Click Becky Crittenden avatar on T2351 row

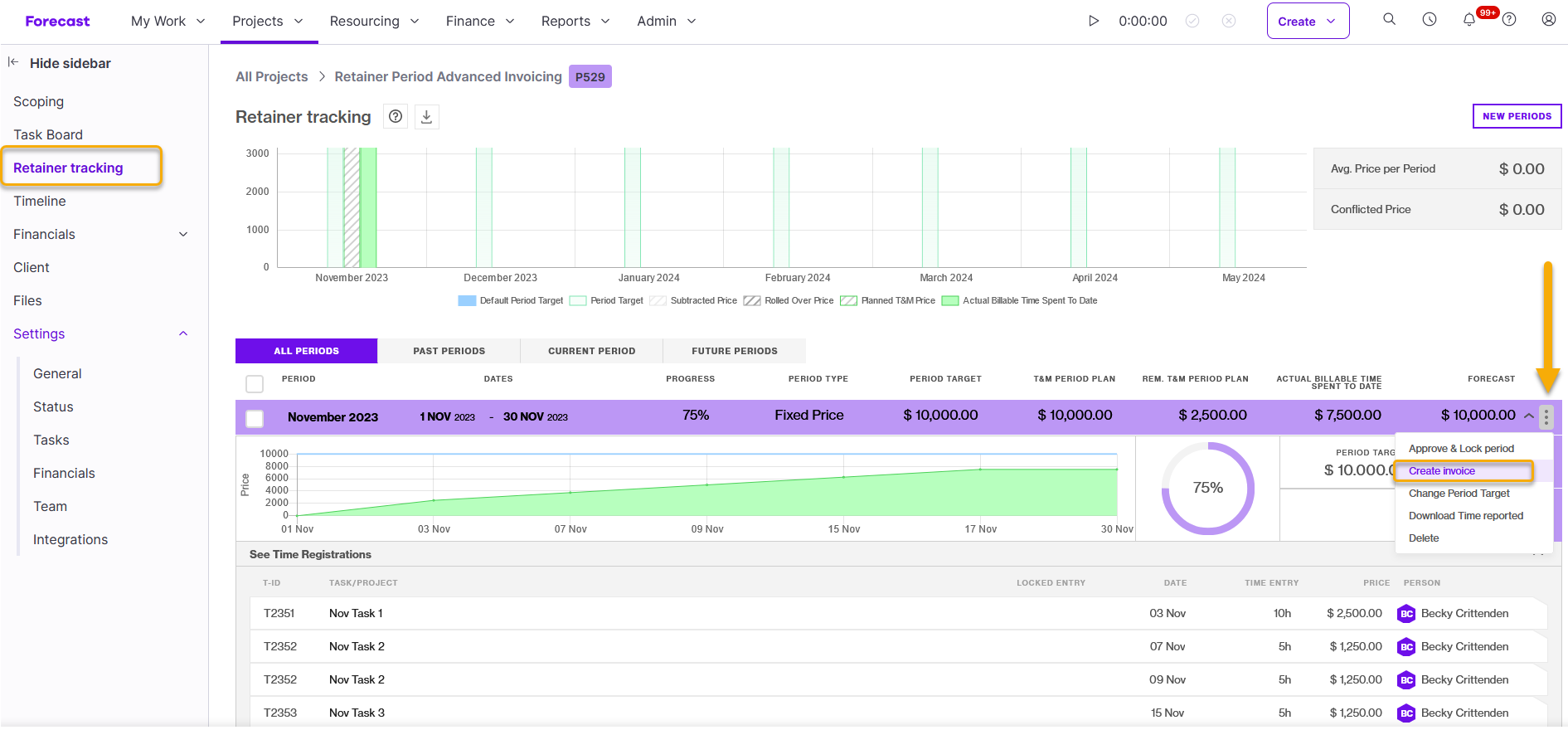coord(1406,614)
